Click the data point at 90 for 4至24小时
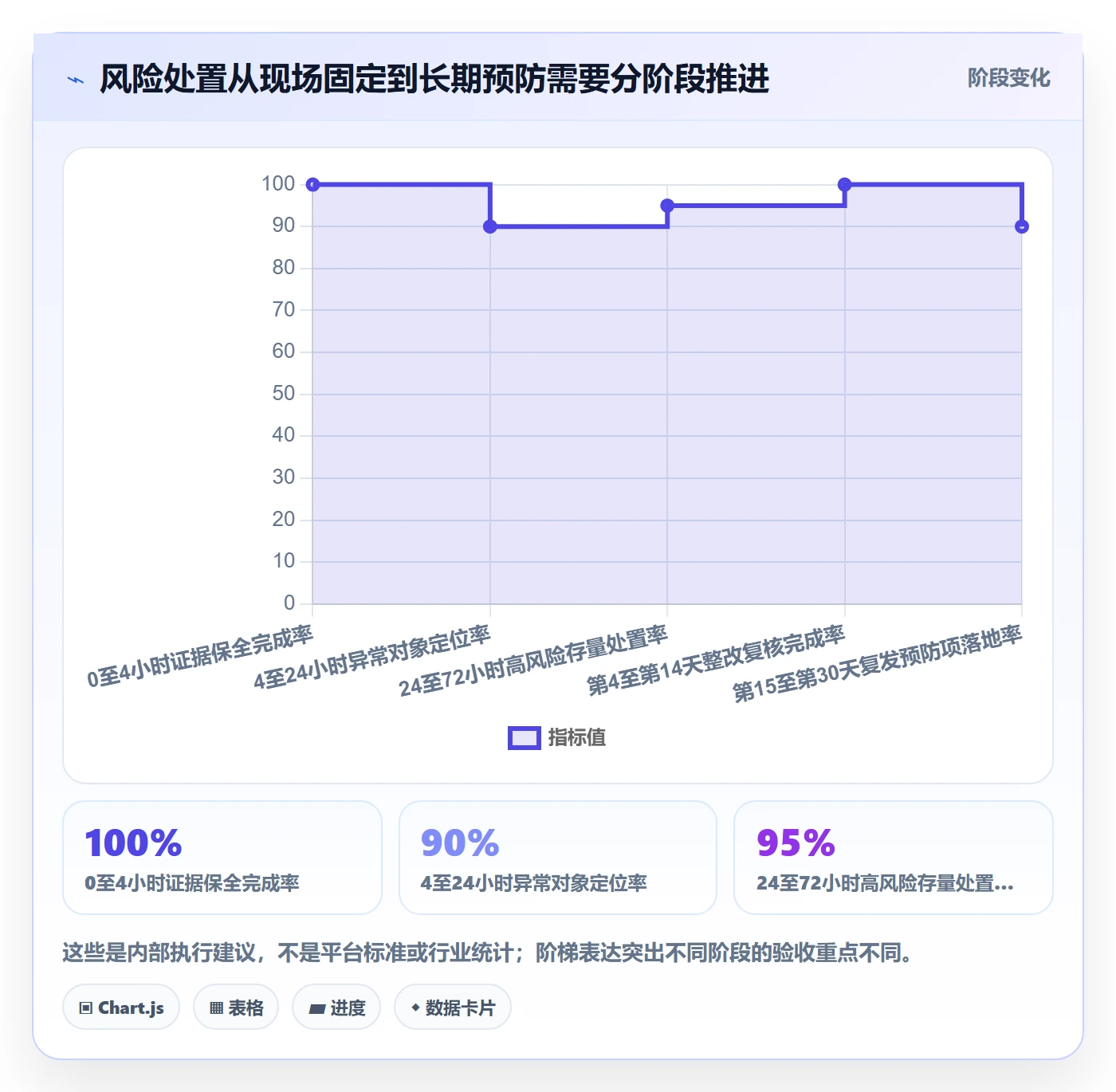 point(490,226)
